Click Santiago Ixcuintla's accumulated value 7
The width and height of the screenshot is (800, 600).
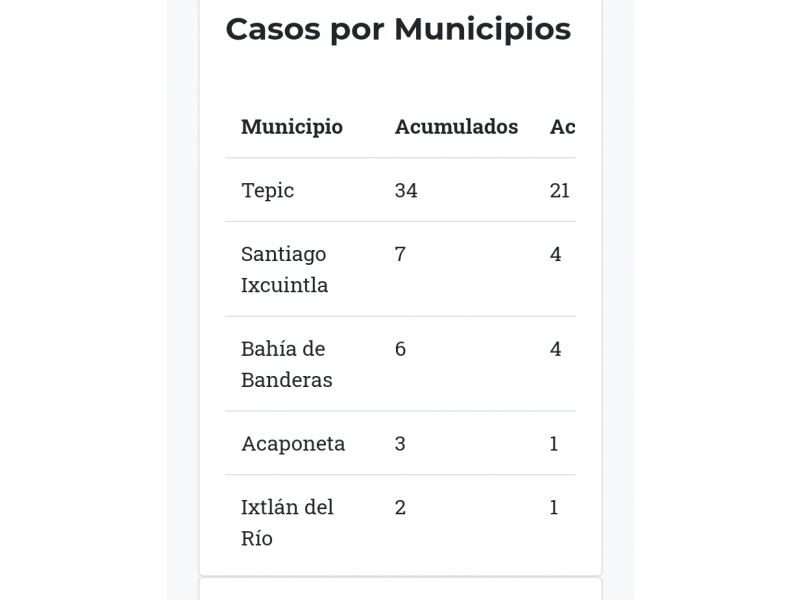(400, 254)
